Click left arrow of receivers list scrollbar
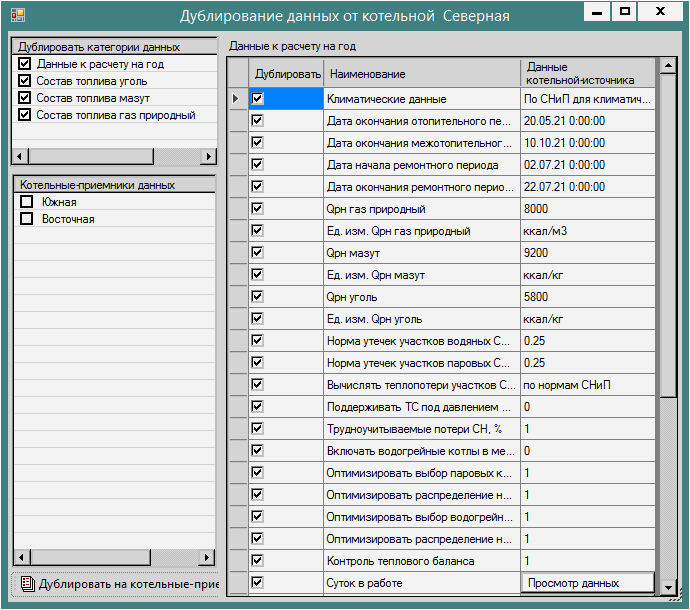This screenshot has height=610, width=690. (x=19, y=557)
